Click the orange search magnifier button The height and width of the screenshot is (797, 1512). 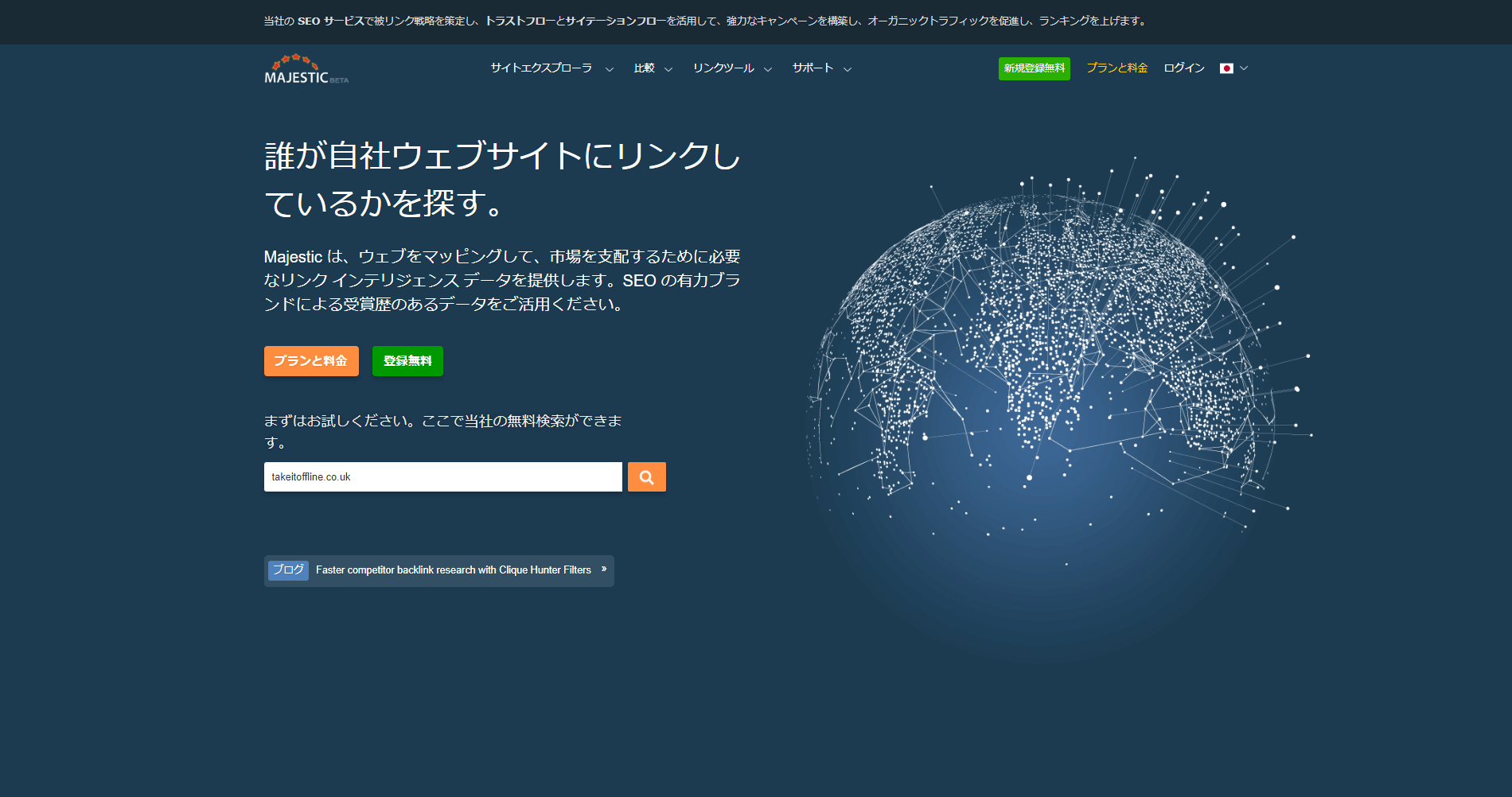pos(646,477)
